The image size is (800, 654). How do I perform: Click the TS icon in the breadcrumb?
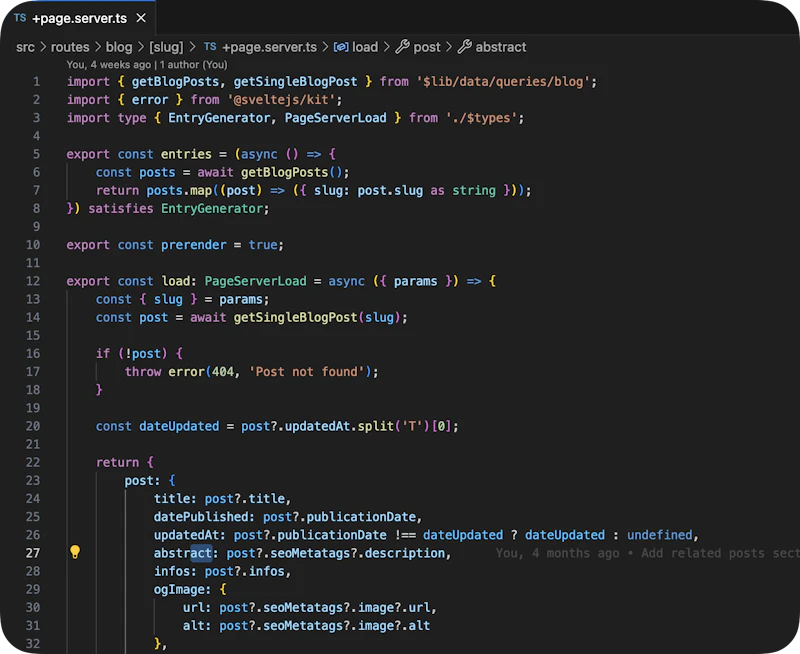210,47
